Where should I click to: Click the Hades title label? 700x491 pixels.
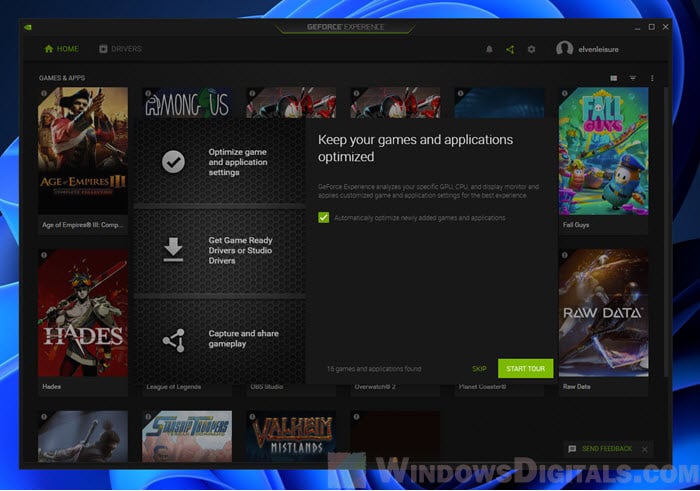[x=51, y=387]
